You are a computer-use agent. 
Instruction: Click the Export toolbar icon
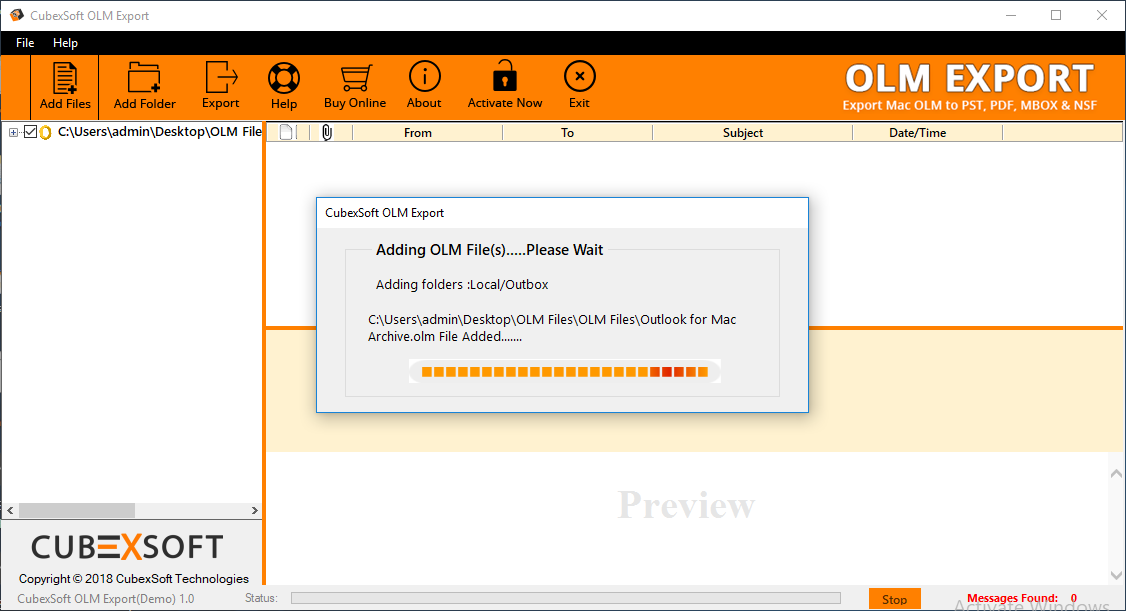pyautogui.click(x=220, y=77)
